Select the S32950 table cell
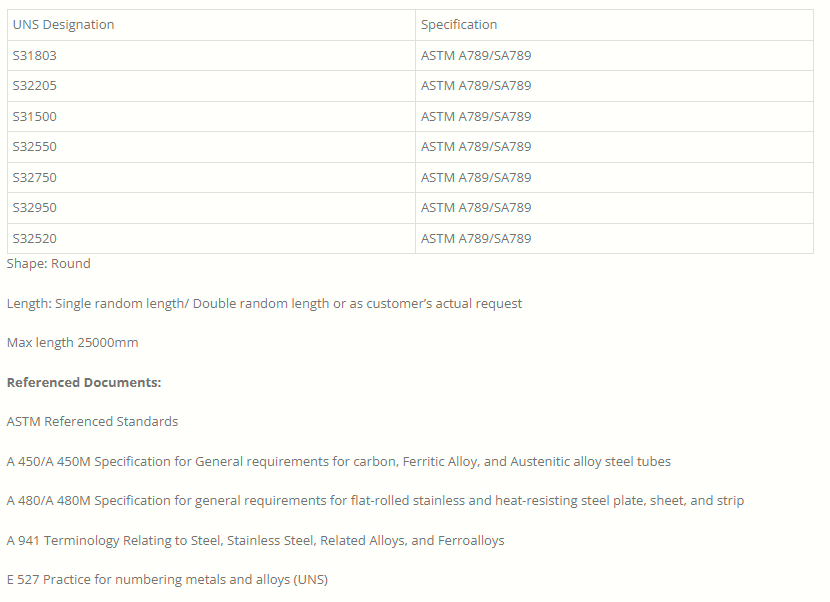The width and height of the screenshot is (830, 602). 35,208
